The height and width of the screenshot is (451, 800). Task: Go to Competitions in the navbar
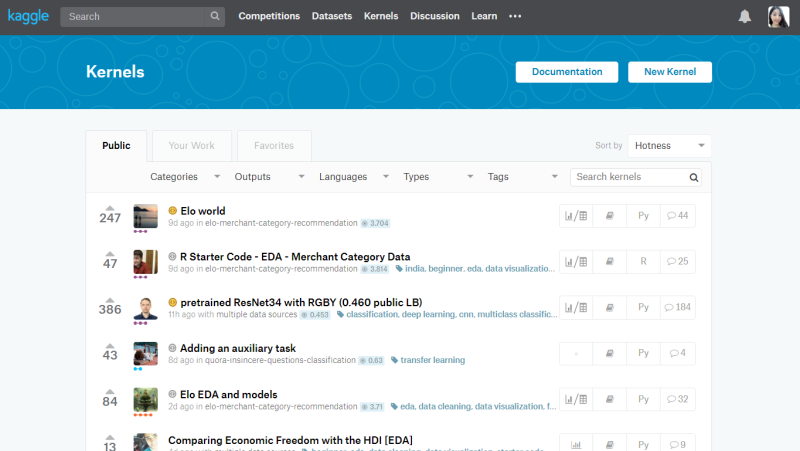click(x=269, y=16)
